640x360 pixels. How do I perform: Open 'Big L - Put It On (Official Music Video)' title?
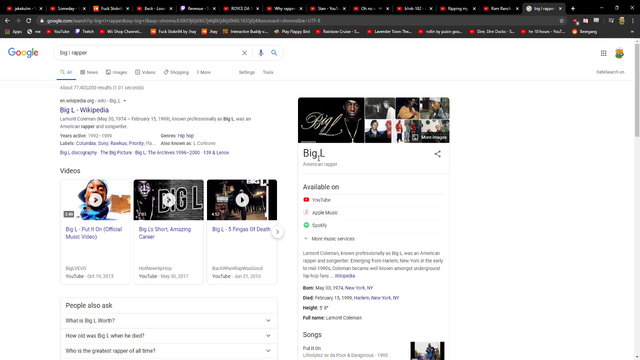point(94,233)
